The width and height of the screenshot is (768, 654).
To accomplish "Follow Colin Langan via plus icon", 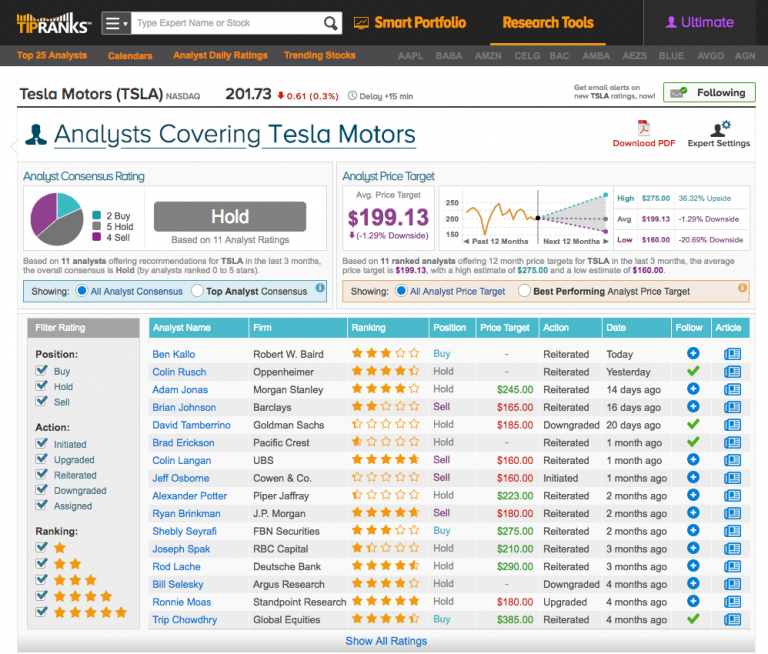I will pos(693,460).
